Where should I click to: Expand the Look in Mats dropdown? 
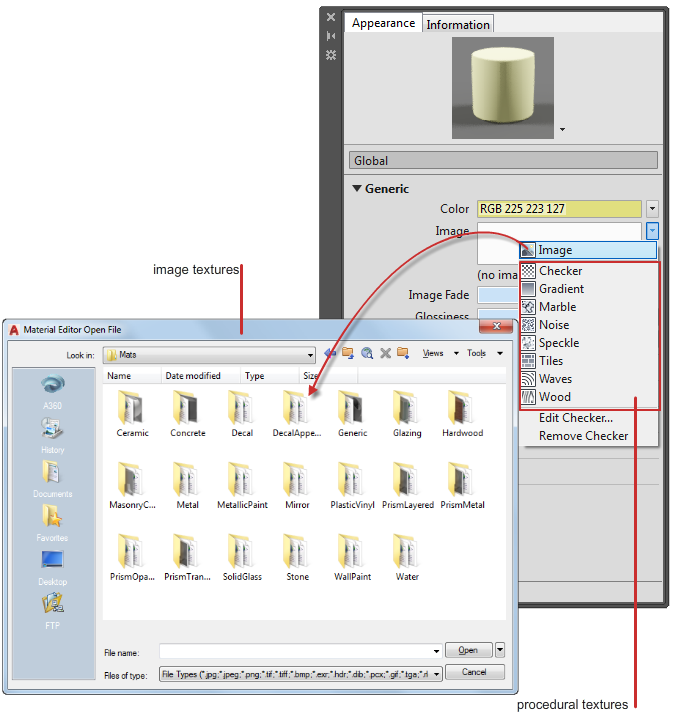(x=310, y=355)
